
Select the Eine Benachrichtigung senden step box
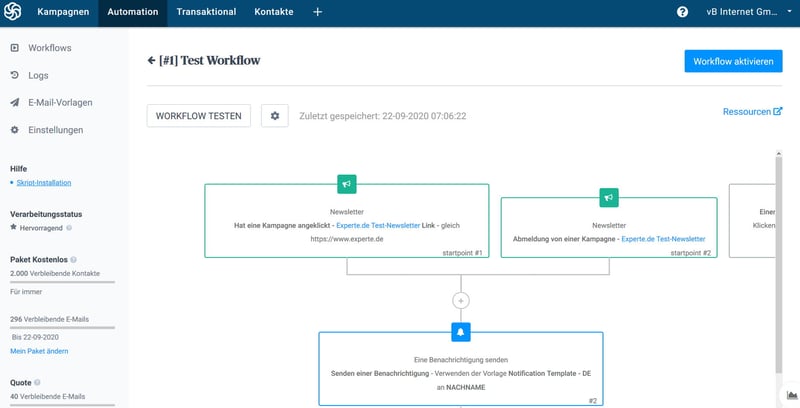point(461,369)
